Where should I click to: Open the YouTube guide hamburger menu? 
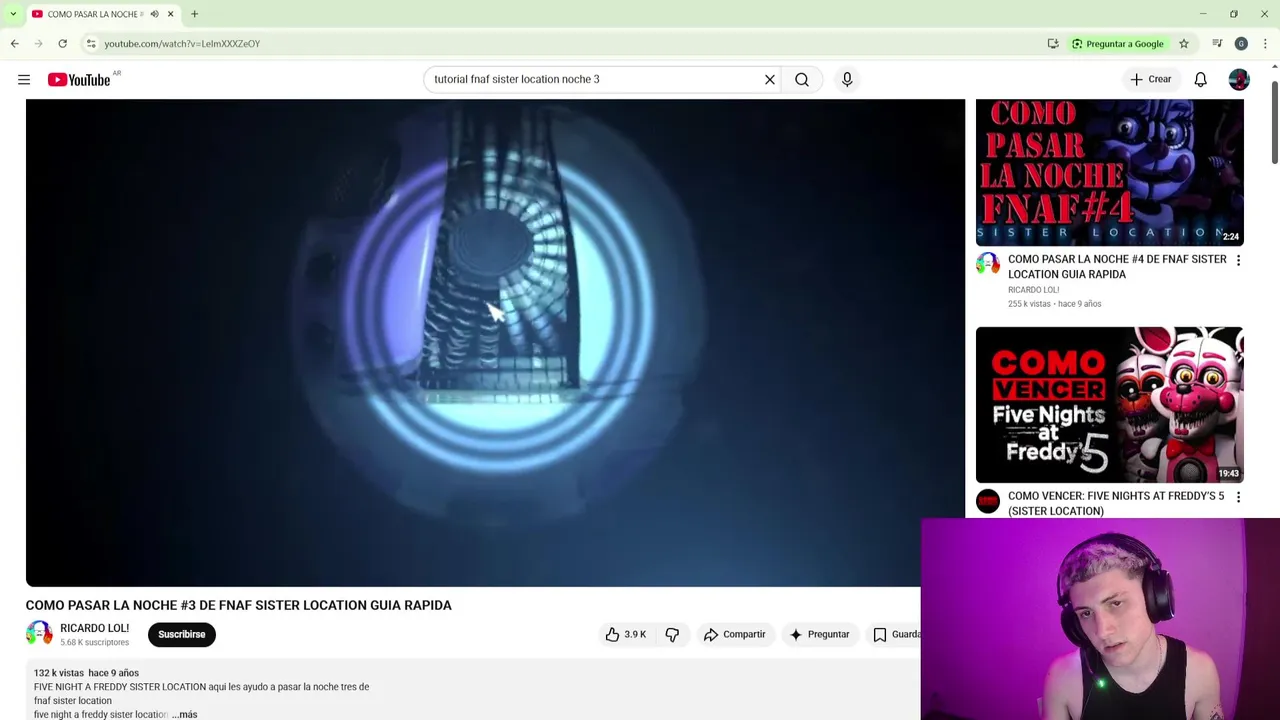24,80
